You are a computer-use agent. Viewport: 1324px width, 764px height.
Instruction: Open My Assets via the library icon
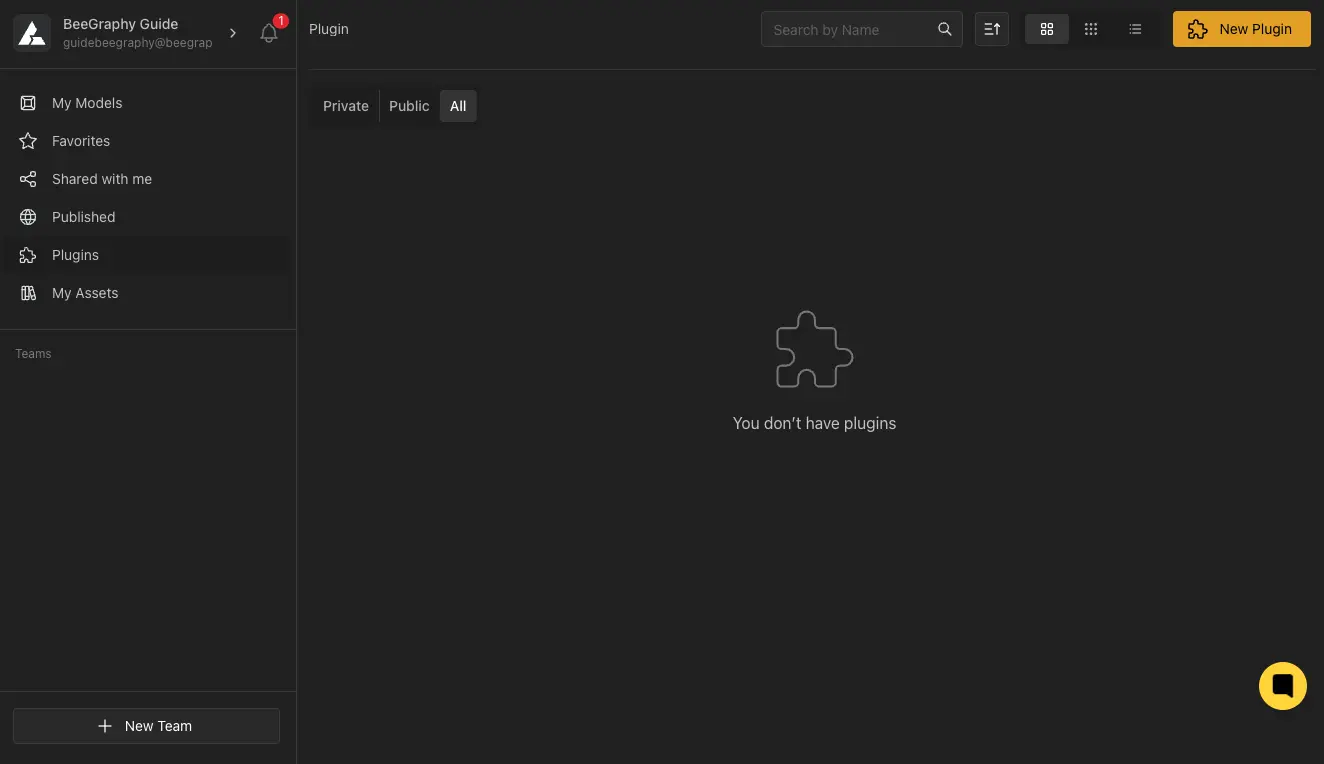click(x=28, y=293)
